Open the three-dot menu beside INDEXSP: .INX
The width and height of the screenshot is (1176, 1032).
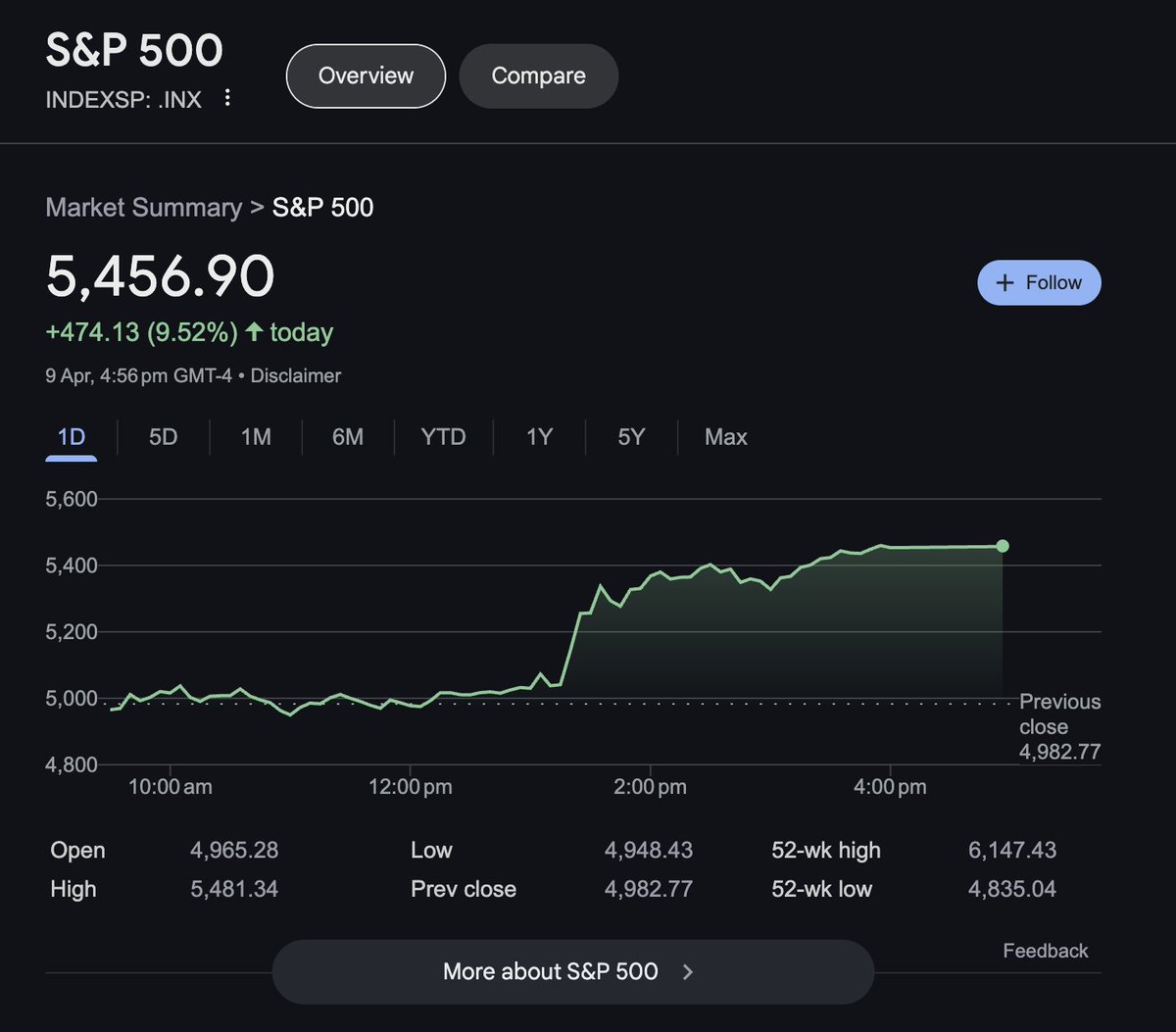[x=227, y=98]
